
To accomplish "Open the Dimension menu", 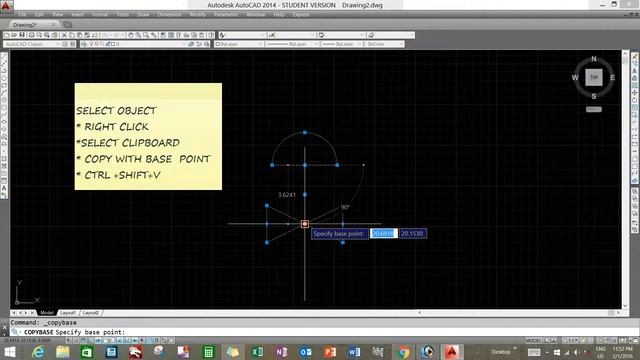I will 169,15.
